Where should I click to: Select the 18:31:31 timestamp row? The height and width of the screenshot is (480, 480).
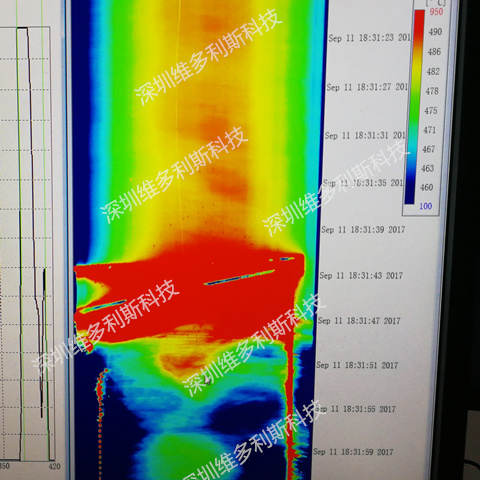click(365, 135)
